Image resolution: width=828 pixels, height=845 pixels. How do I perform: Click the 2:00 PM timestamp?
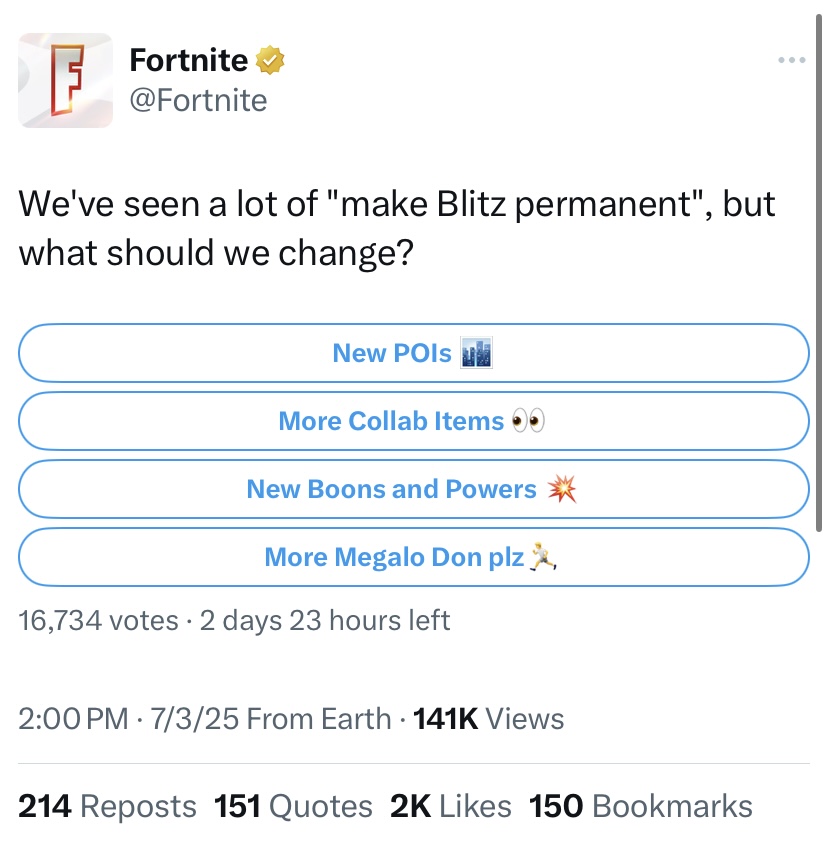(x=73, y=718)
